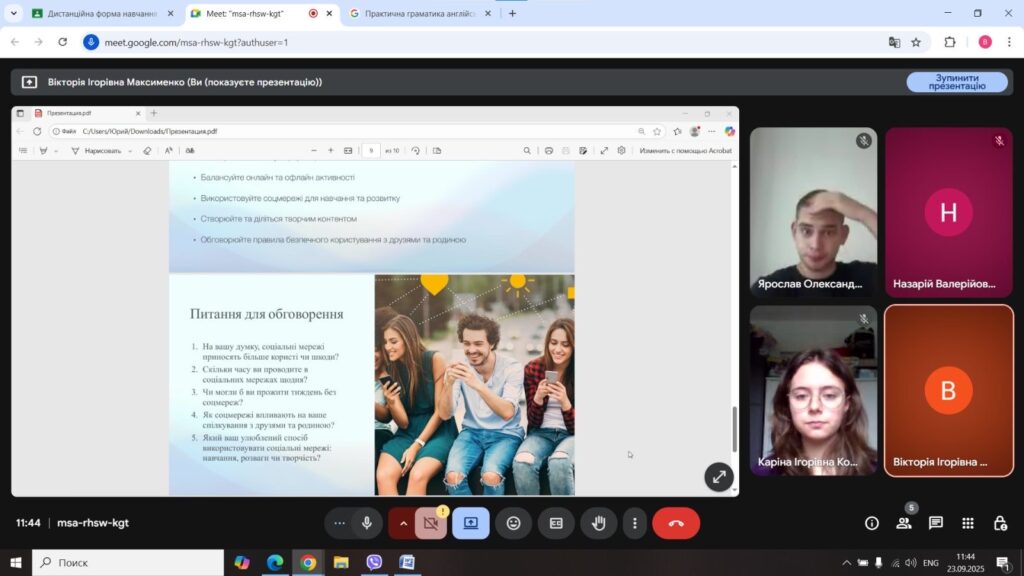Hang up the Meet call
Viewport: 1024px width, 576px height.
pos(676,523)
